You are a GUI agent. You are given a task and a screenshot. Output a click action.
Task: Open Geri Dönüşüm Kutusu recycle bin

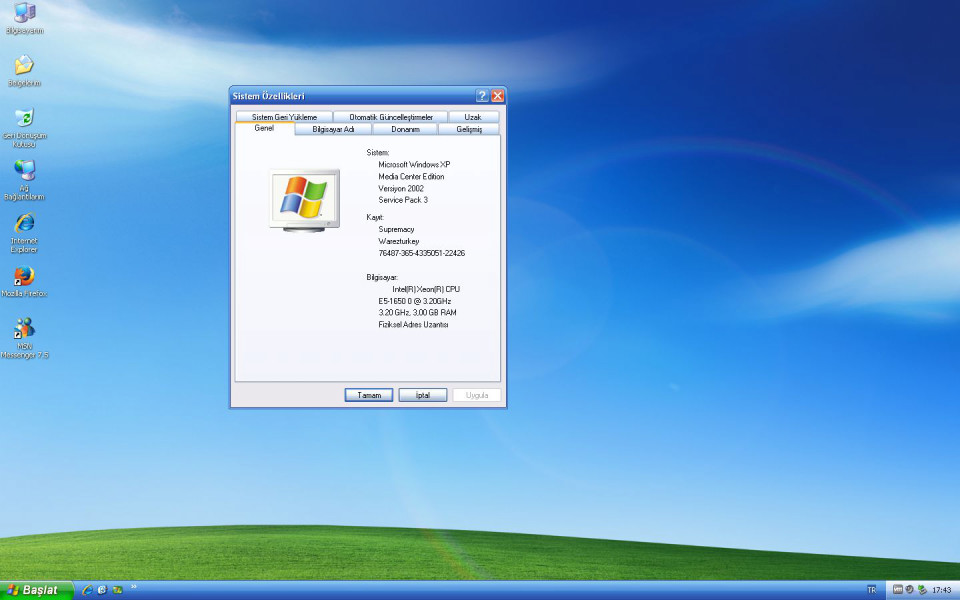(24, 119)
